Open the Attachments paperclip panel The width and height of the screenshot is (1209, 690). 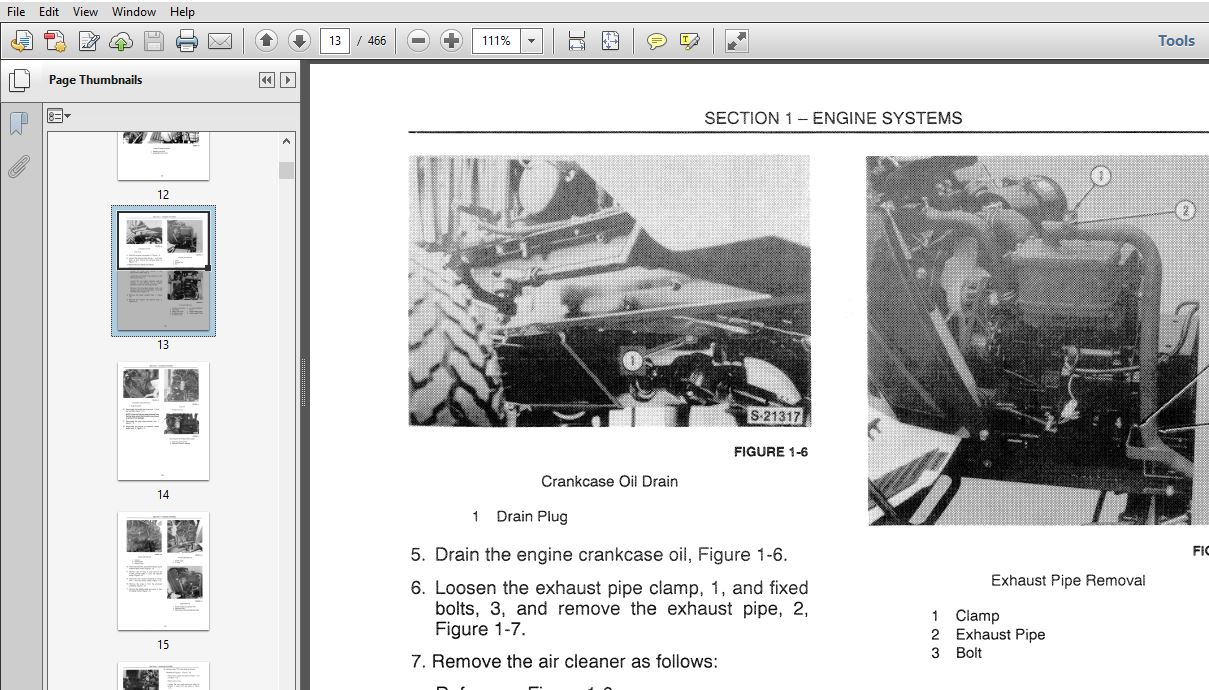[18, 166]
